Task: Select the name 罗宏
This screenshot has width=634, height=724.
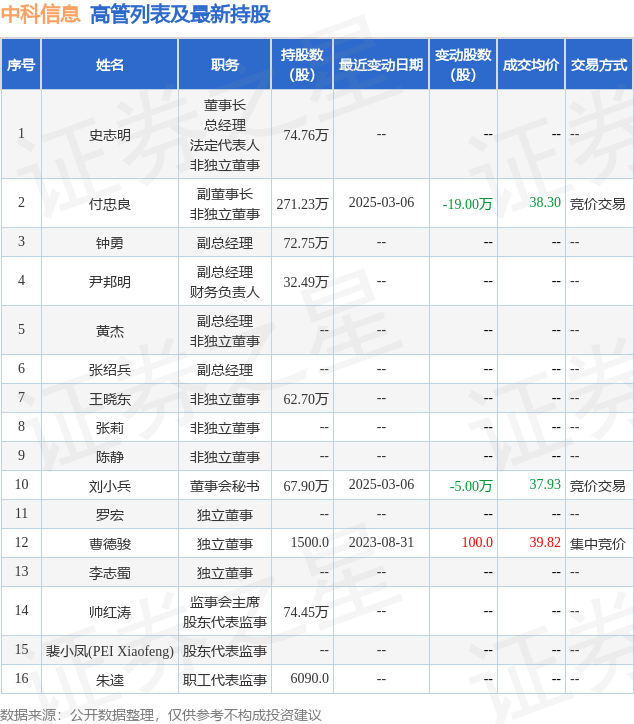Action: pos(110,514)
